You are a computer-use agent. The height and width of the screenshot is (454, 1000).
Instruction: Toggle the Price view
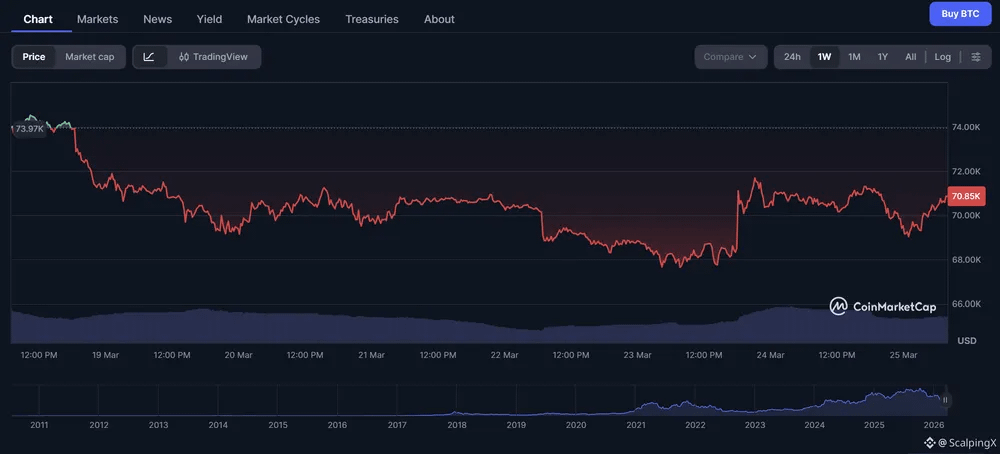pos(34,57)
